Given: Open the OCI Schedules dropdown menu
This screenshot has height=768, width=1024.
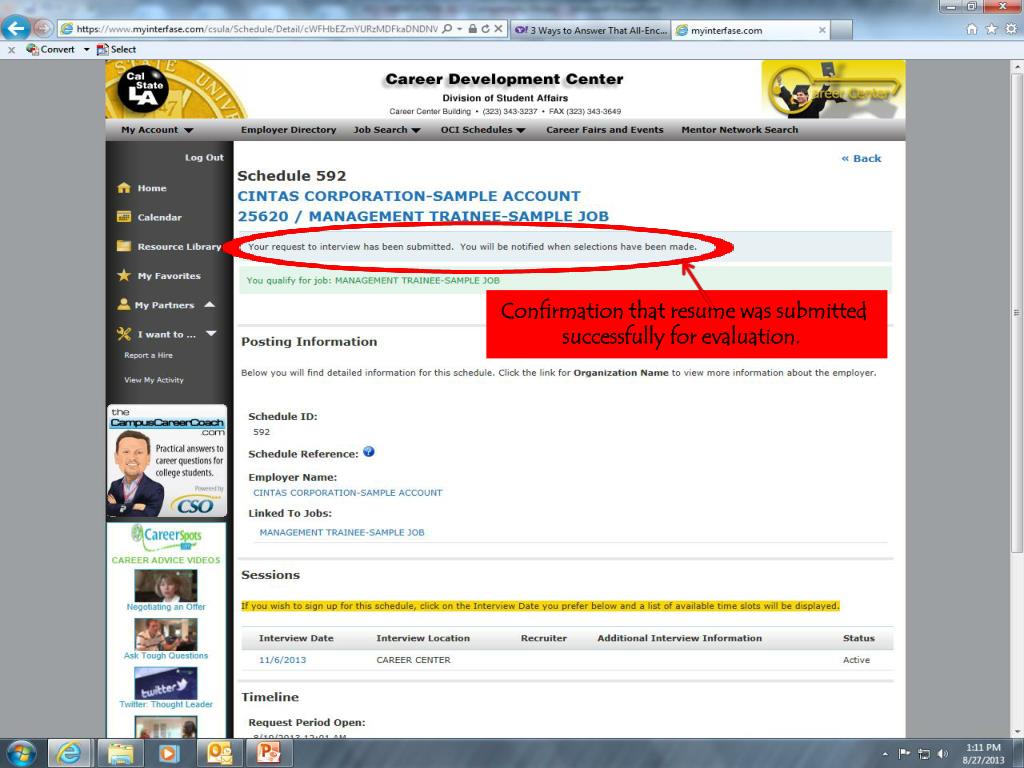Looking at the screenshot, I should click(x=483, y=130).
